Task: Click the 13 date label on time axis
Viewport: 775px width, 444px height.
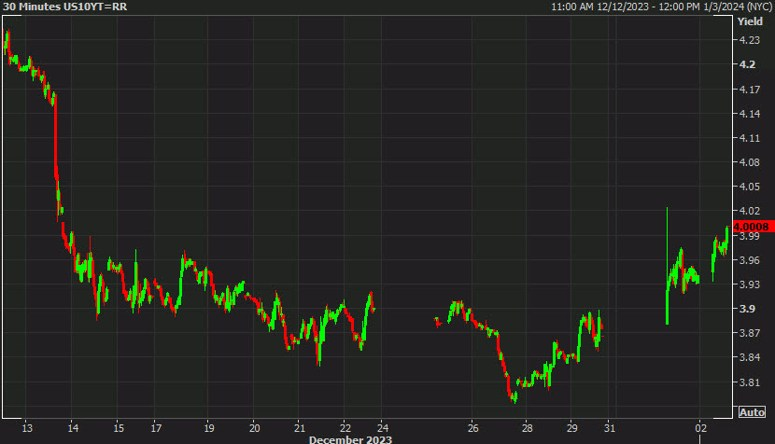Action: pyautogui.click(x=27, y=428)
